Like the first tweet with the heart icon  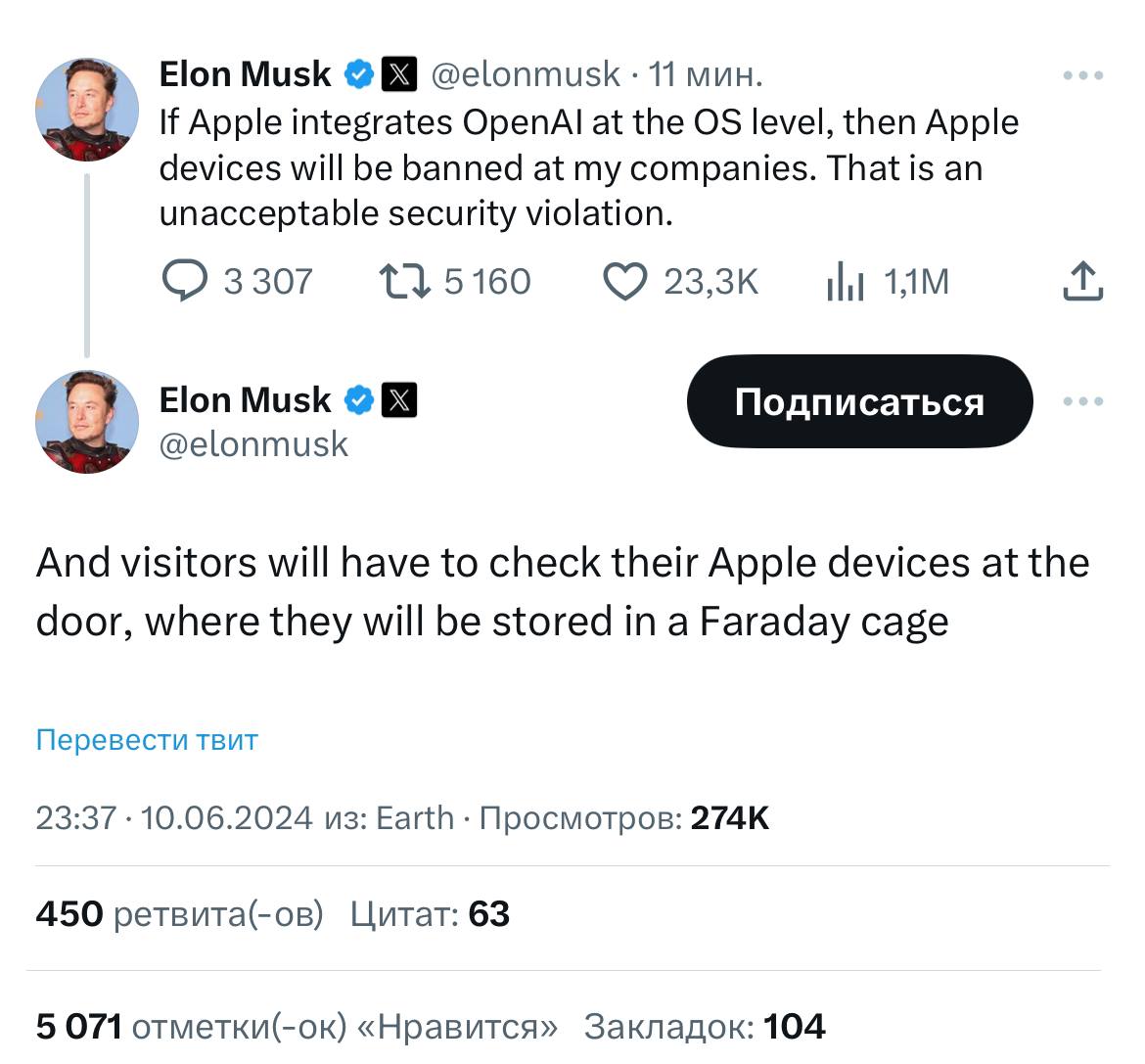[624, 282]
